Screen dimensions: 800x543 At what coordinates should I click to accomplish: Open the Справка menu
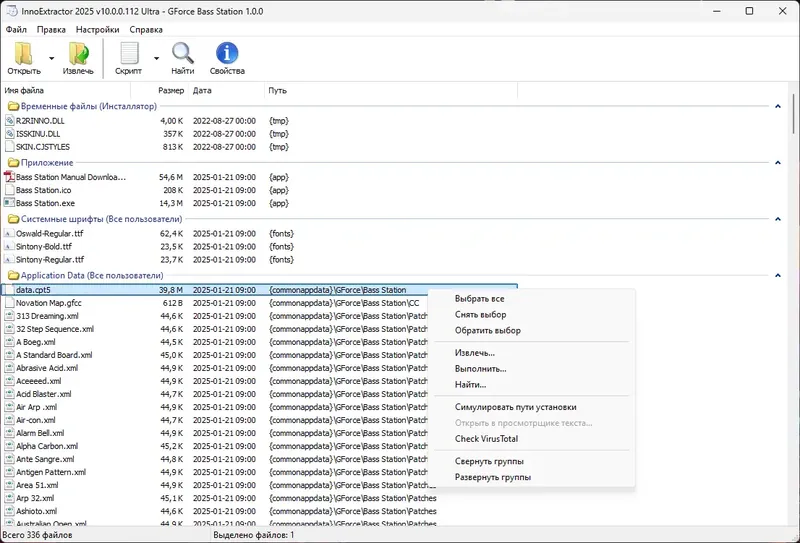(146, 30)
